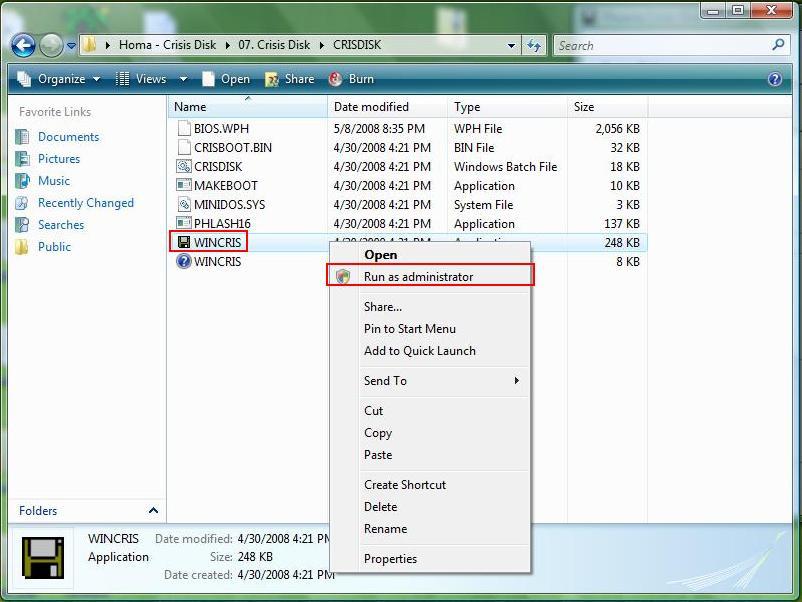Image resolution: width=802 pixels, height=602 pixels.
Task: Click the Music sidebar icon
Action: pyautogui.click(x=22, y=181)
